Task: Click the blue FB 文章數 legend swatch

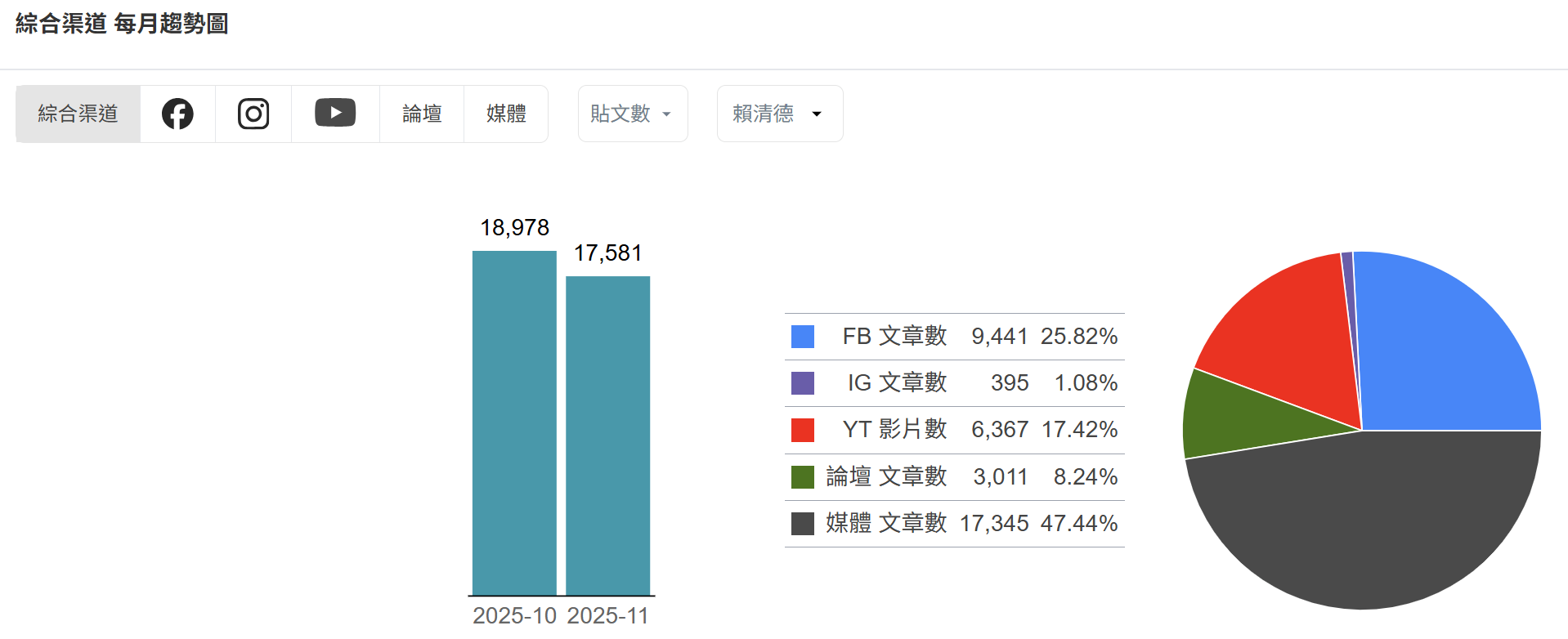Action: pyautogui.click(x=802, y=337)
